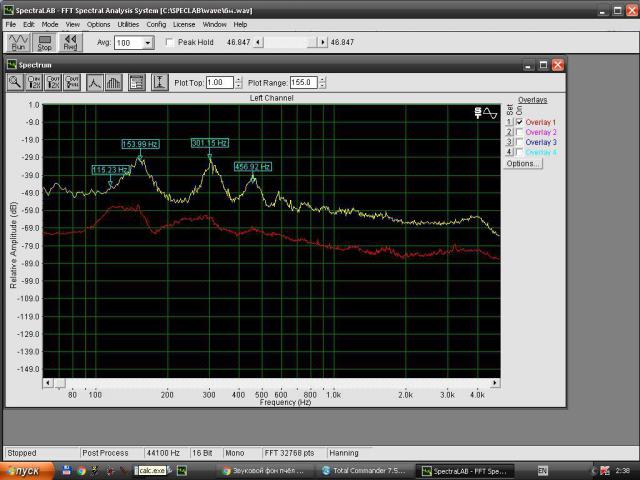
Task: Open the Help menu
Action: (x=240, y=24)
